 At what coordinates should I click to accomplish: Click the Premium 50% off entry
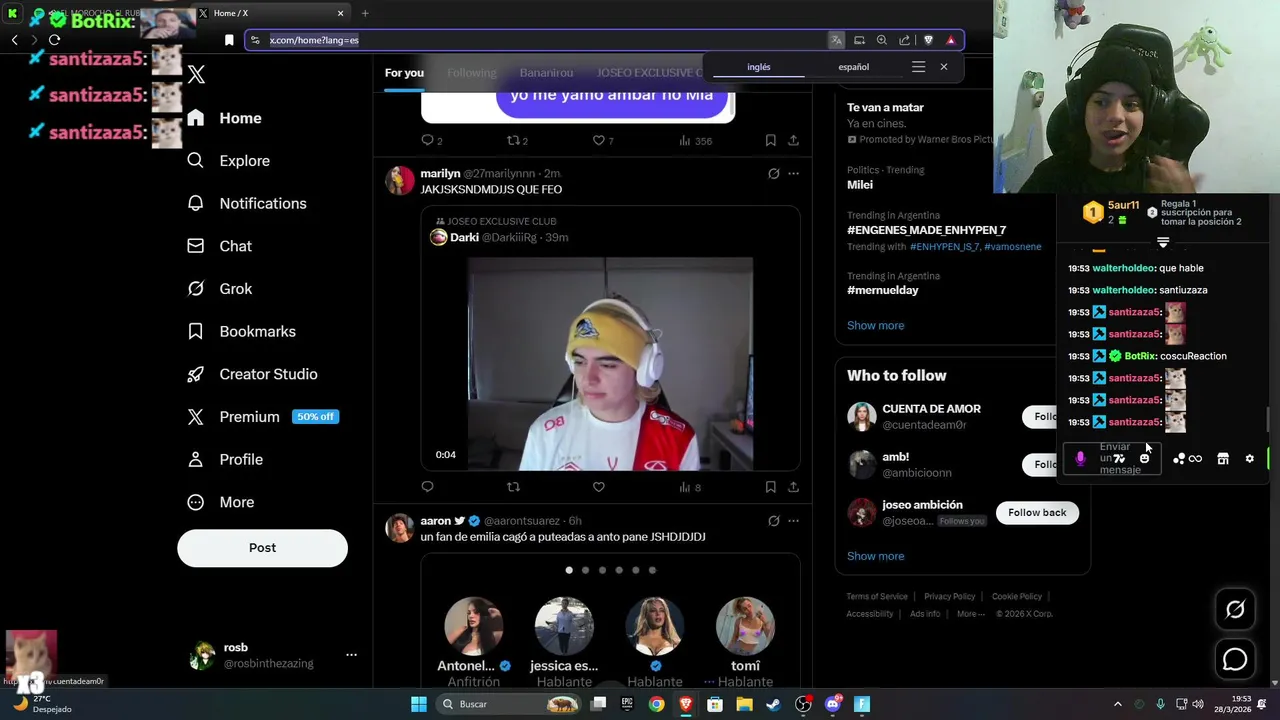click(x=263, y=417)
